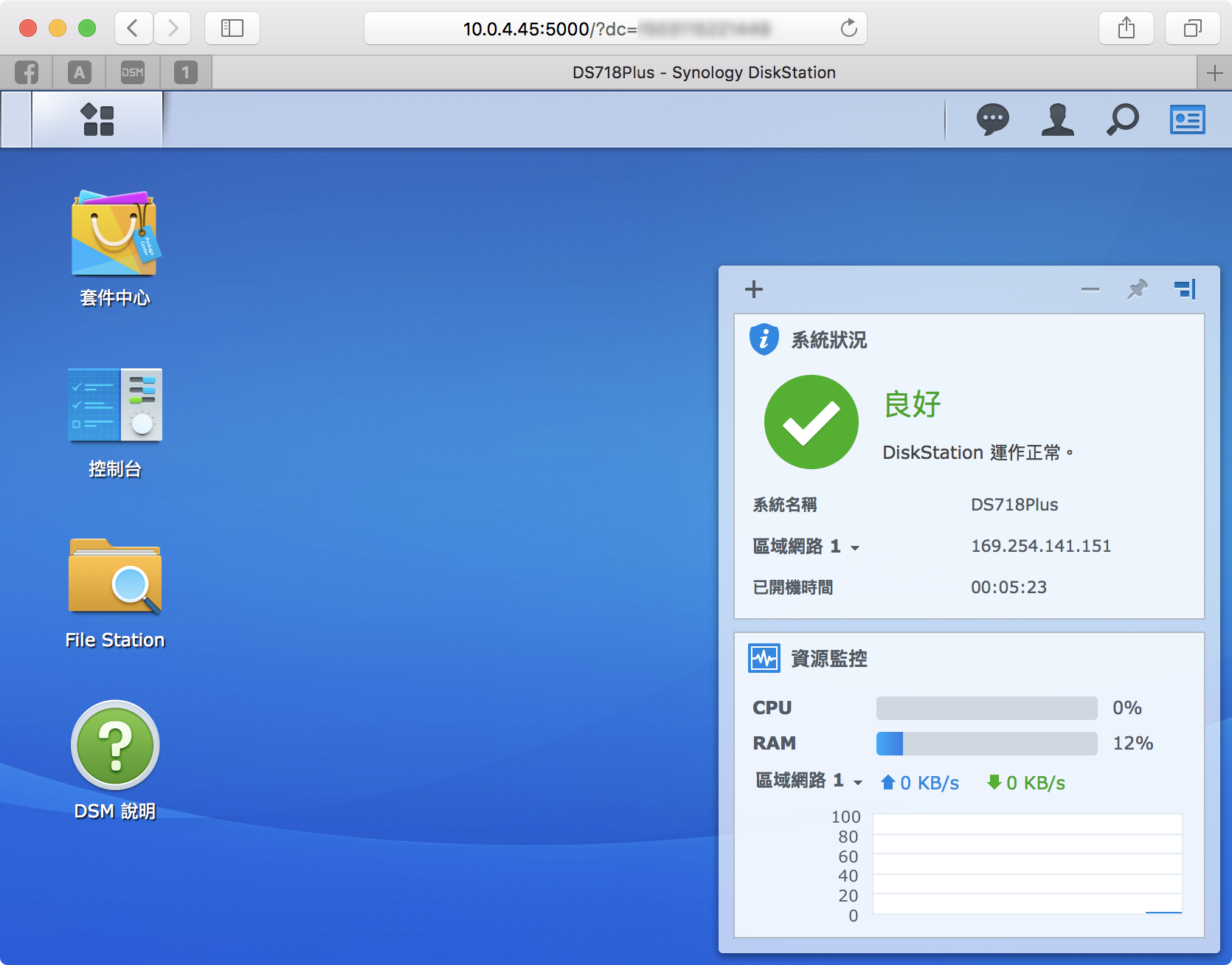
Task: Open the user account options icon
Action: click(x=1057, y=120)
